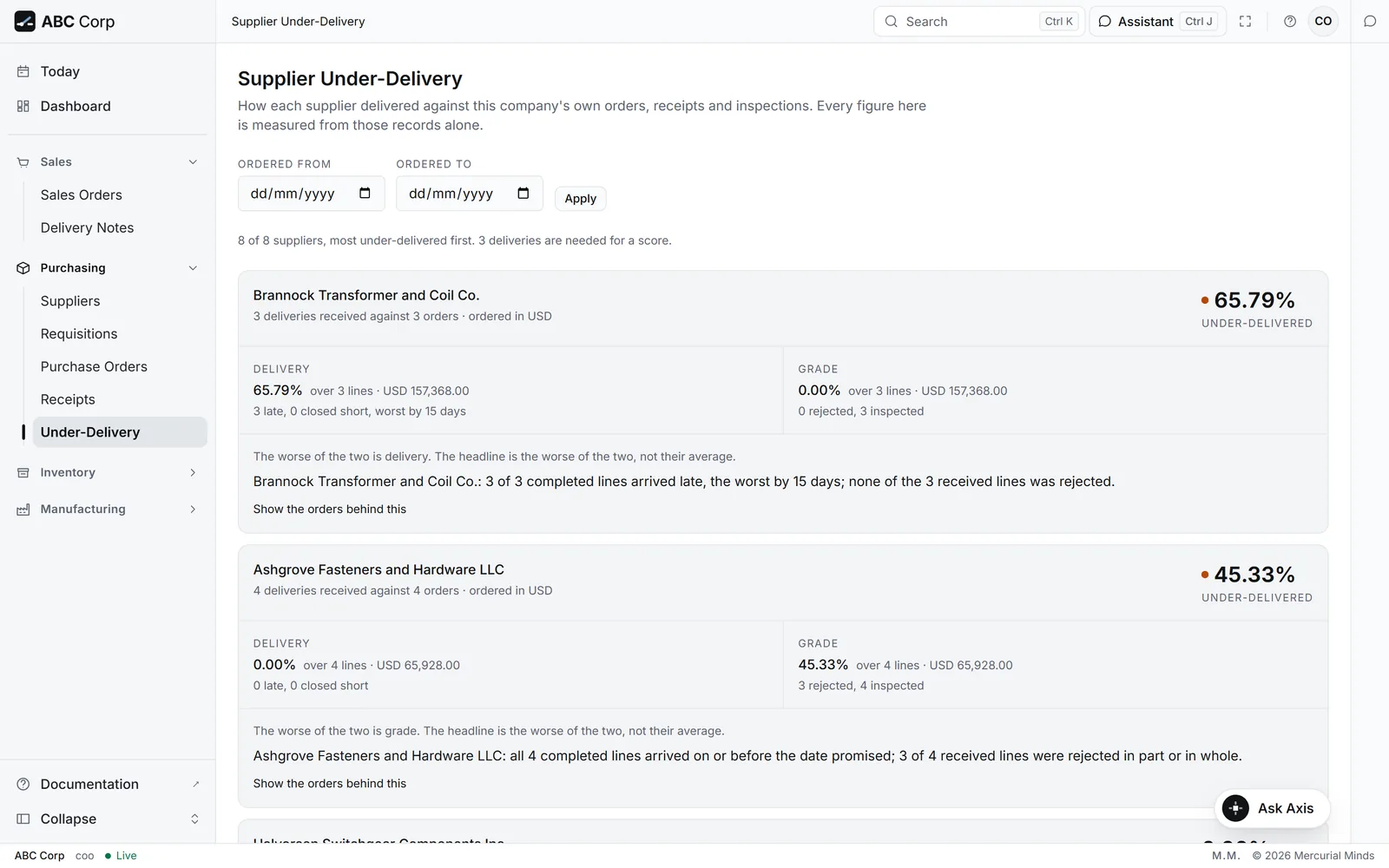The image size is (1389, 868).
Task: Expand the Manufacturing section
Action: [108, 510]
